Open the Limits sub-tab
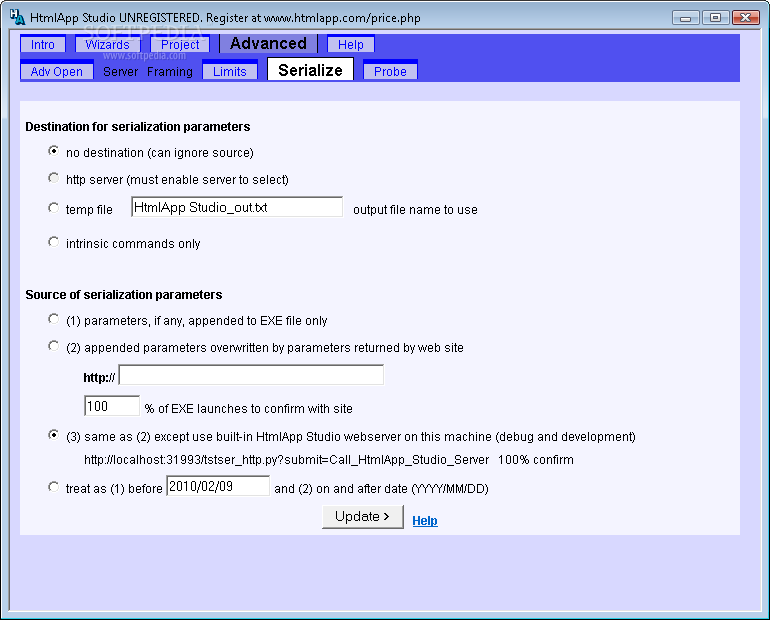770x620 pixels. [x=229, y=71]
